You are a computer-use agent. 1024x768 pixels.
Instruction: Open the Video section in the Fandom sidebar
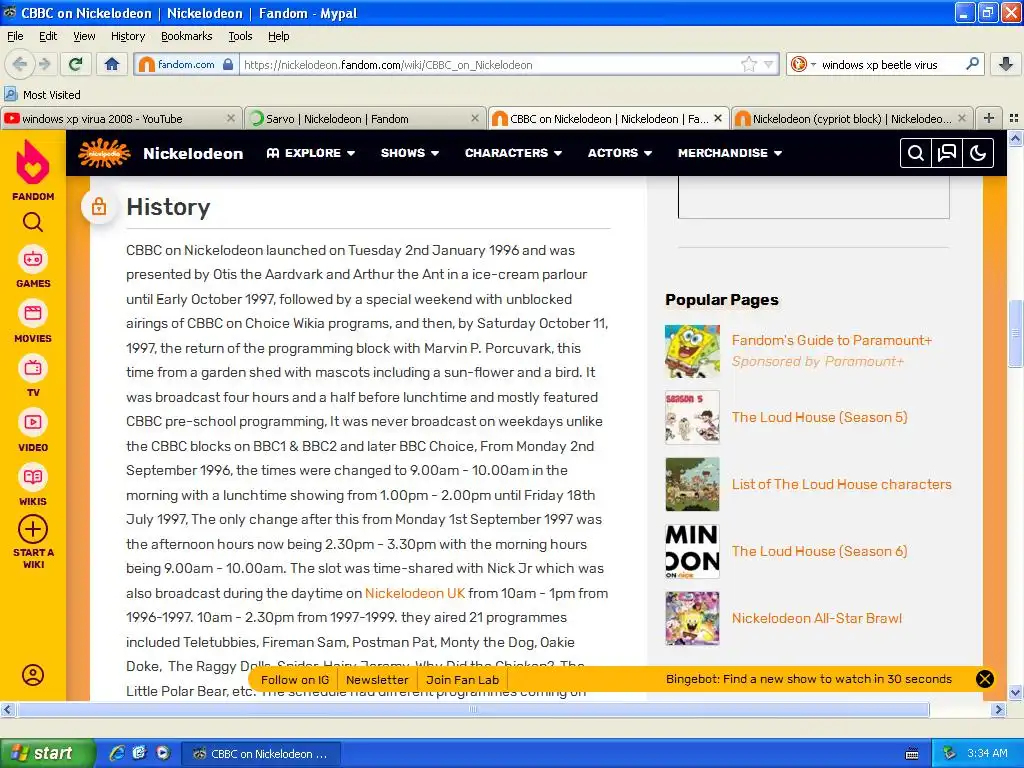point(33,430)
